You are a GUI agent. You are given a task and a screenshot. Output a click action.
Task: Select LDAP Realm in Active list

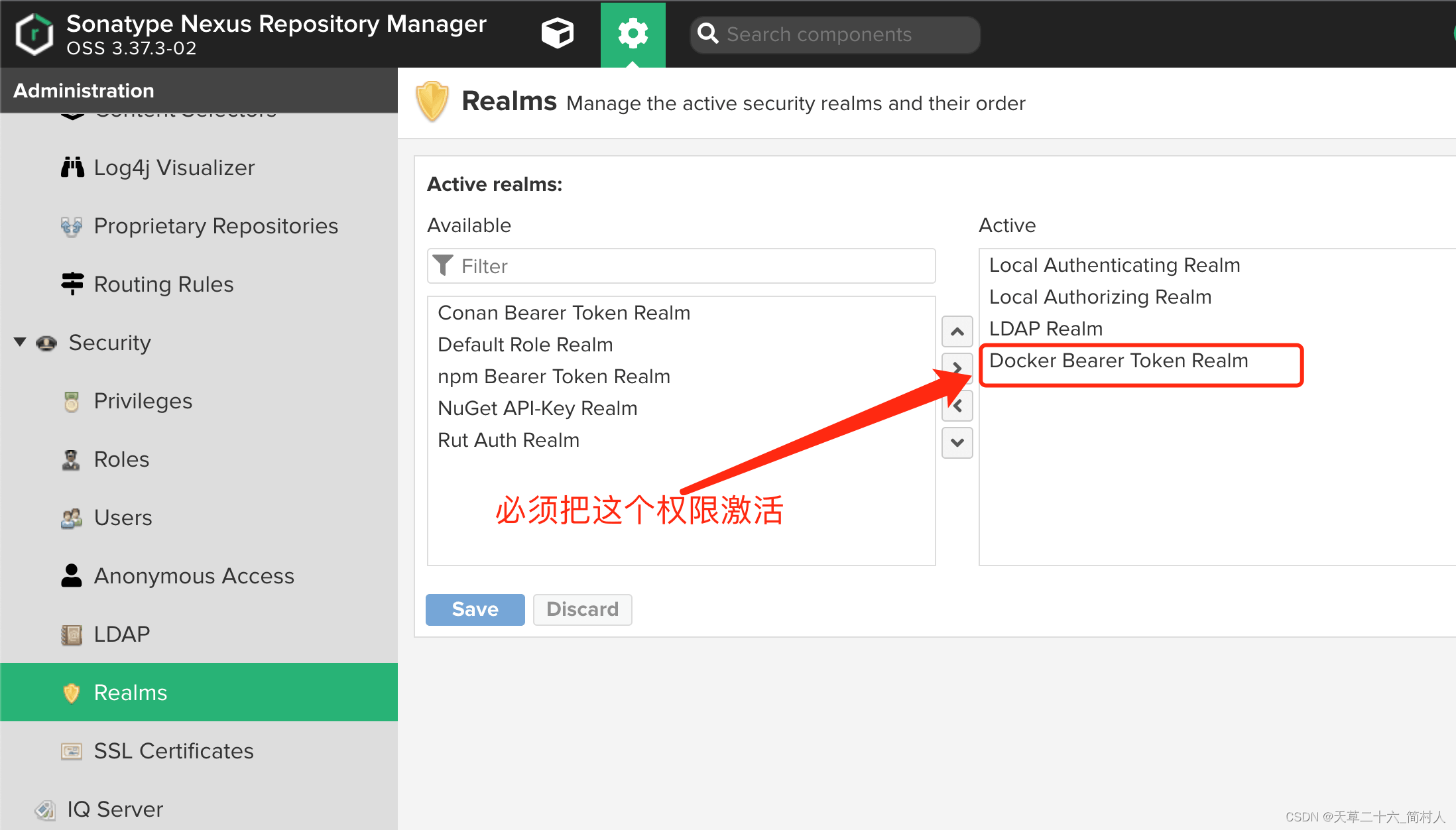click(x=1046, y=329)
